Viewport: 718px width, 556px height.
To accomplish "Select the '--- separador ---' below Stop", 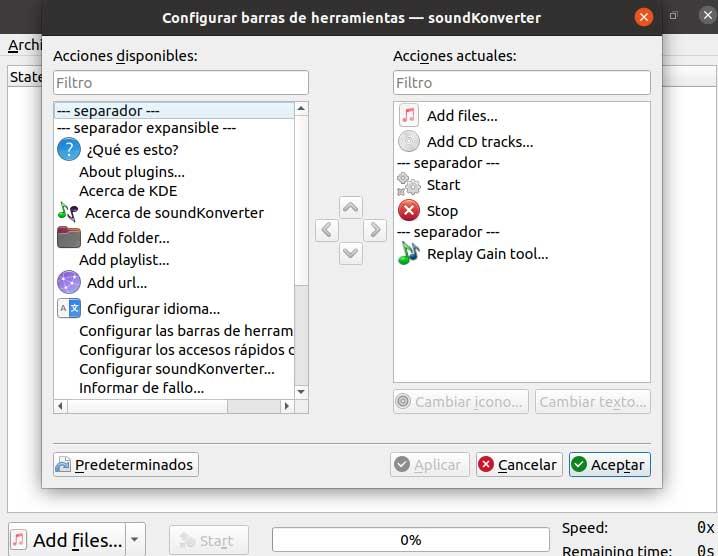I will coord(448,232).
